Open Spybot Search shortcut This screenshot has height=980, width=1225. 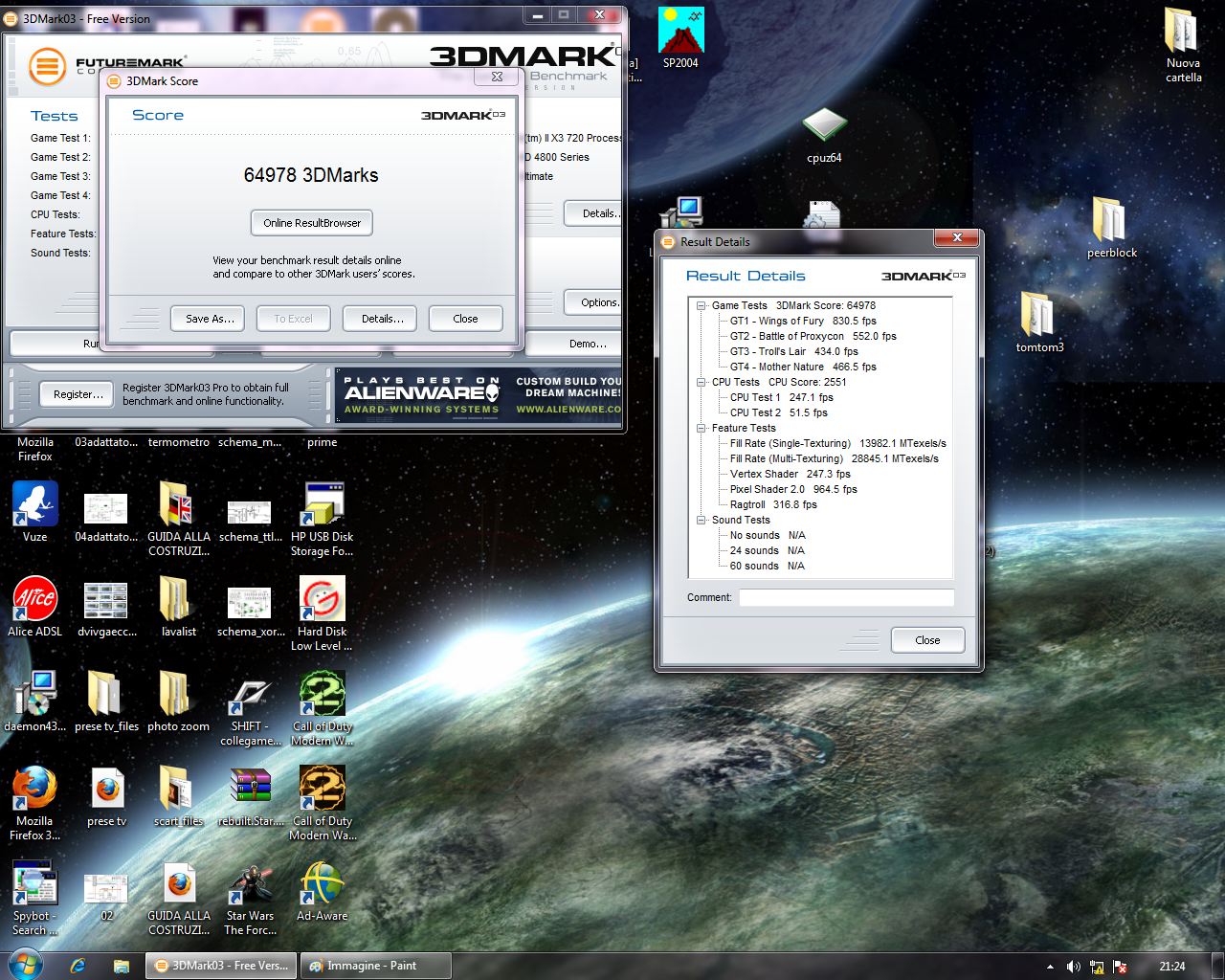pos(35,897)
